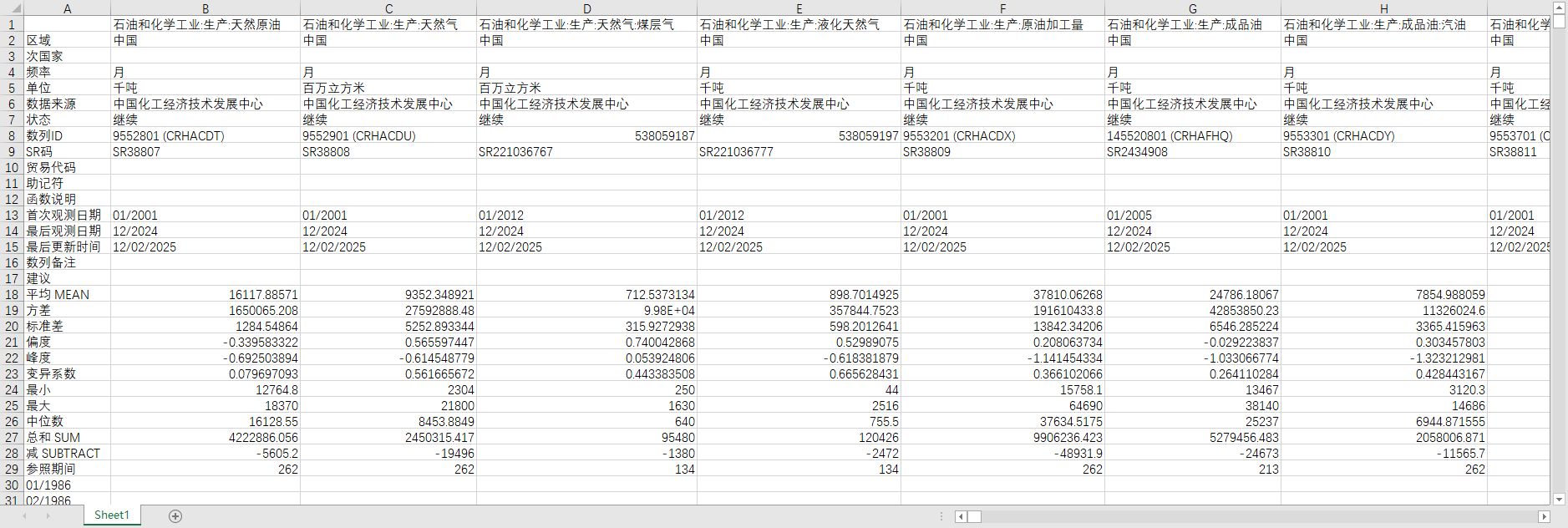This screenshot has height=528, width=1568.
Task: Click next sheet navigation arrow
Action: coord(48,516)
